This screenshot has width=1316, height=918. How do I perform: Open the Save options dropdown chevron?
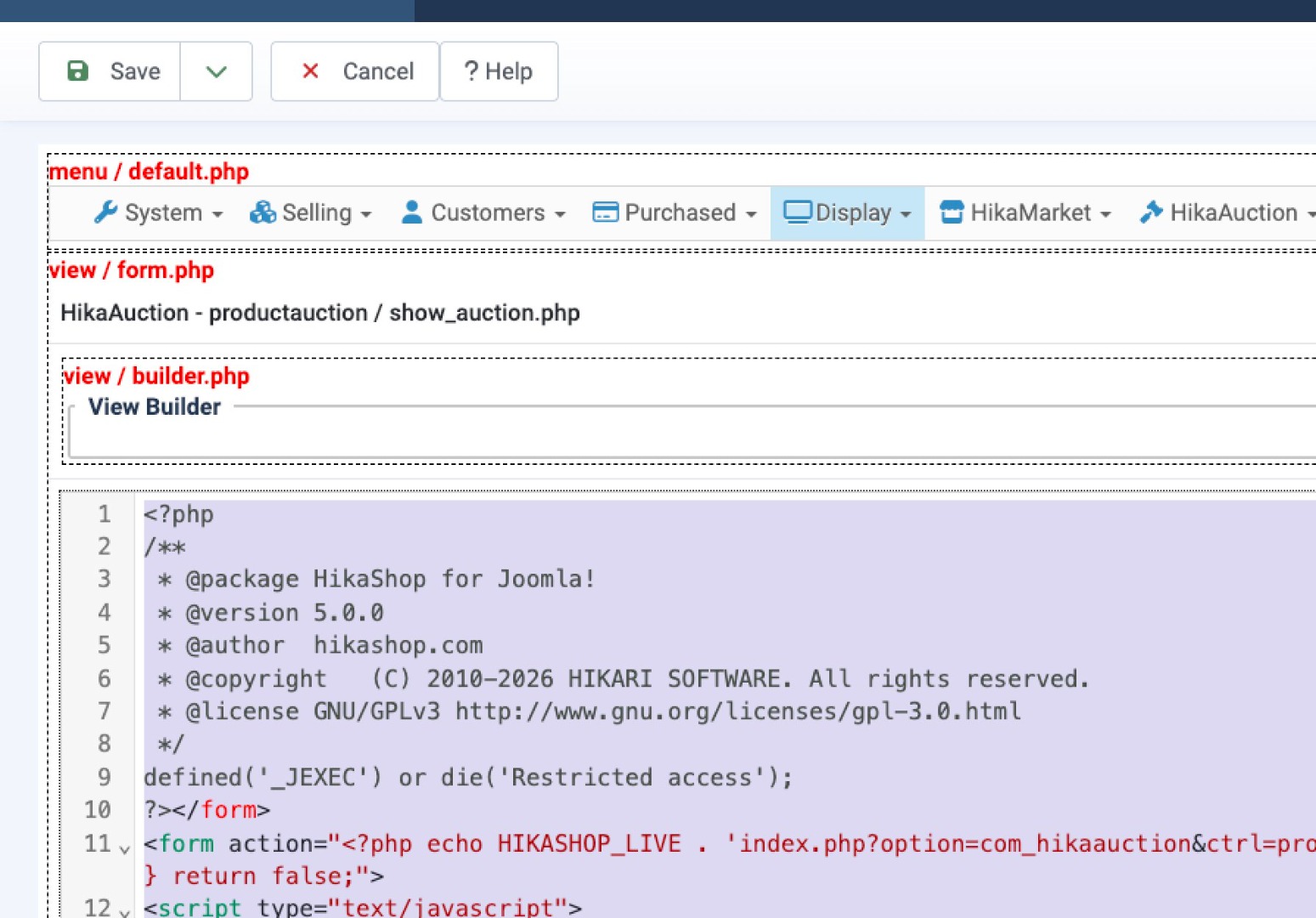[x=217, y=71]
